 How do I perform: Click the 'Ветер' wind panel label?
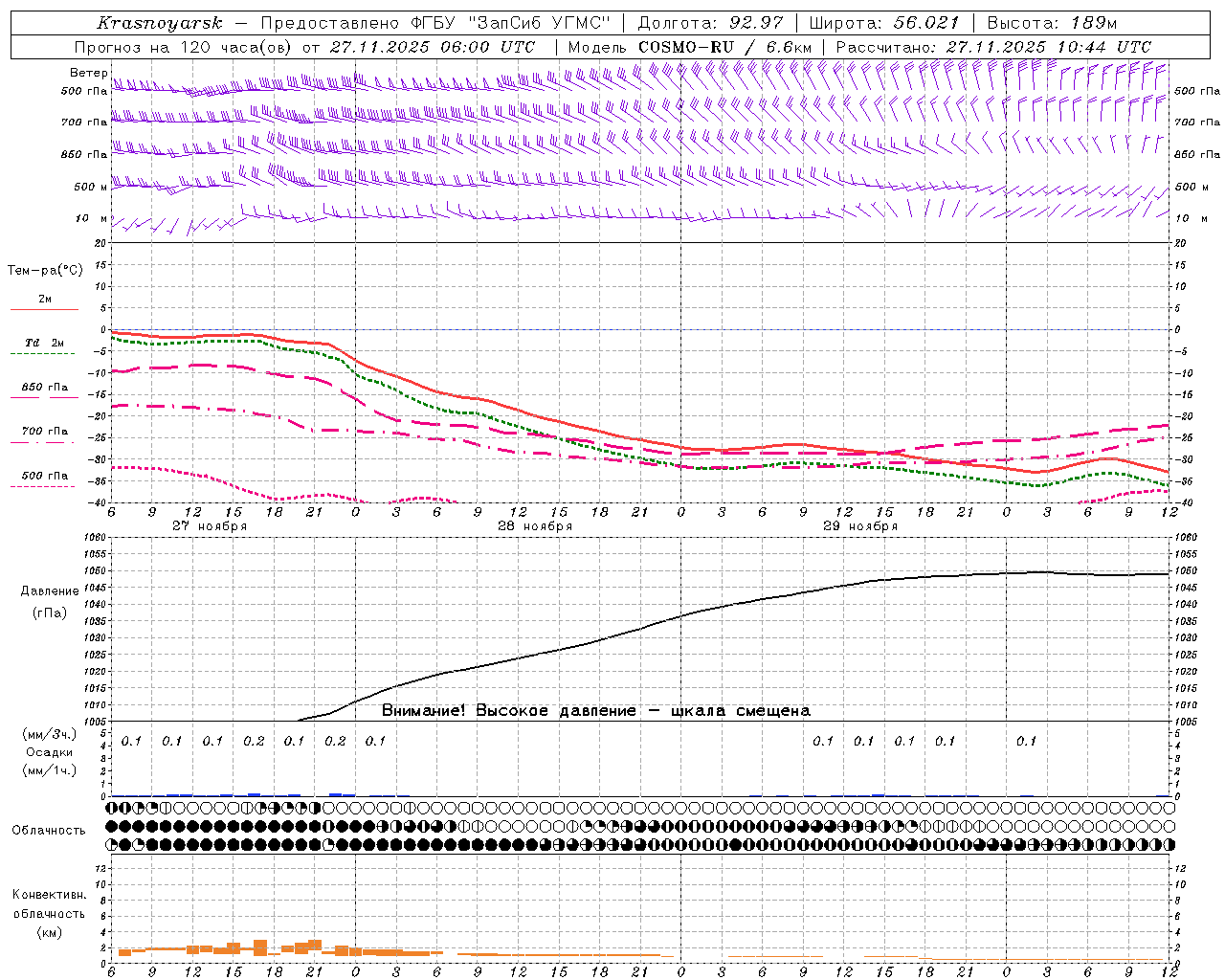pos(89,73)
